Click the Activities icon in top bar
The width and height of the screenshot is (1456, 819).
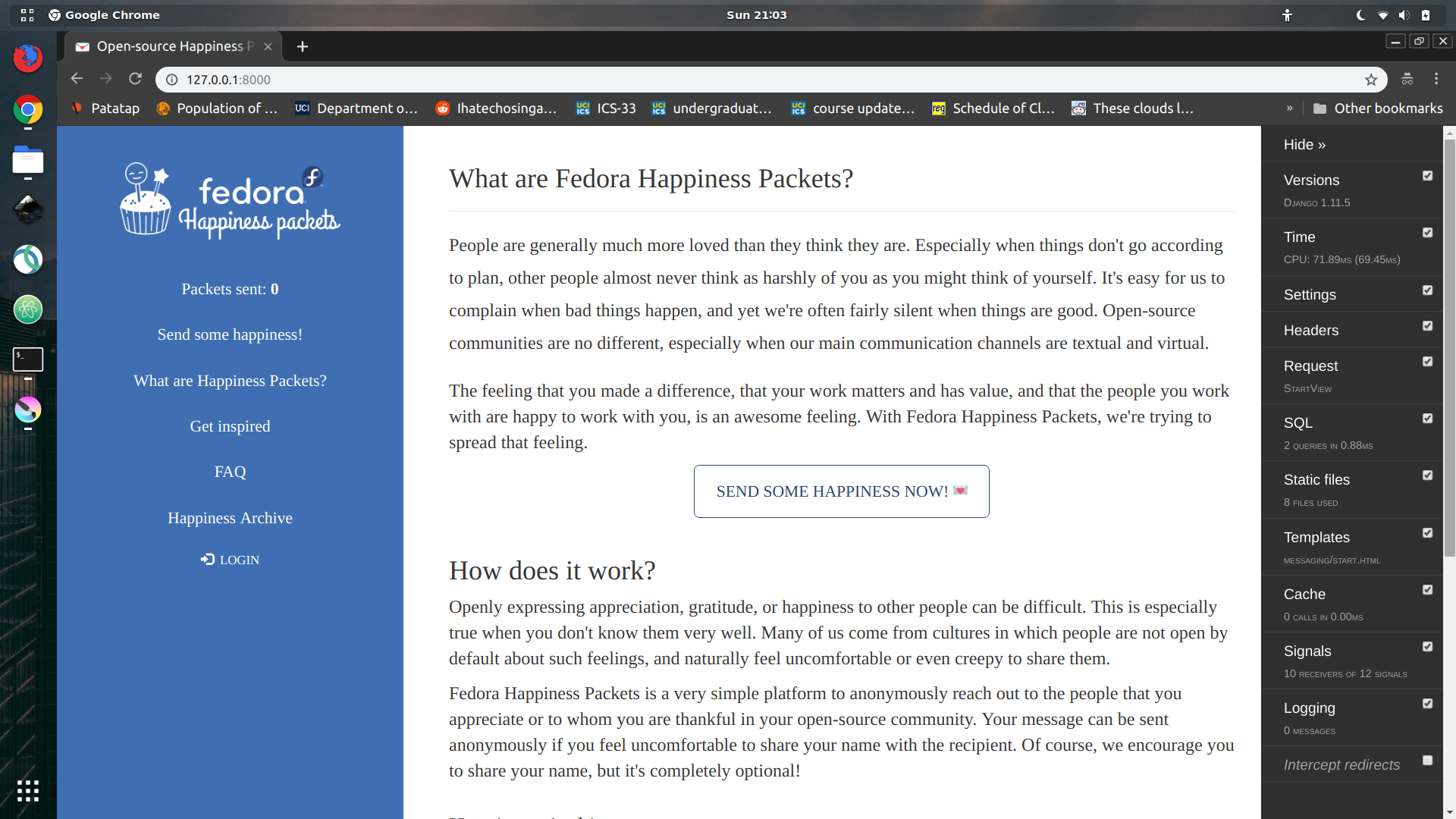(27, 15)
